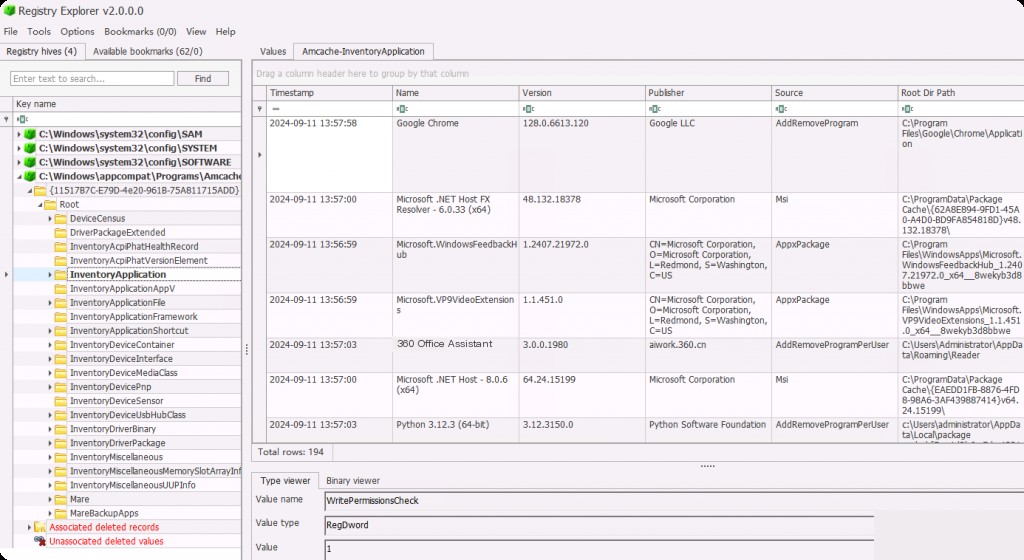Click the Source column filter icon

coord(782,109)
